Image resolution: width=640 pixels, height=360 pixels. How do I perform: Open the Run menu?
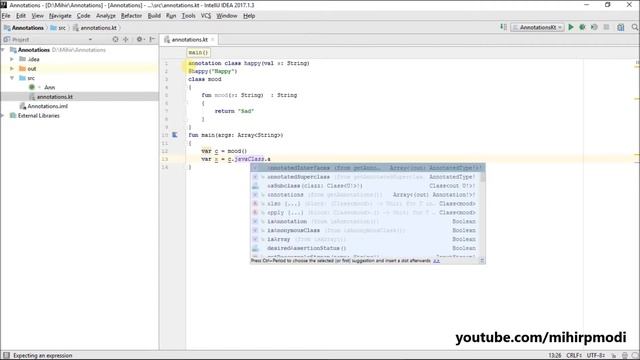tap(171, 16)
